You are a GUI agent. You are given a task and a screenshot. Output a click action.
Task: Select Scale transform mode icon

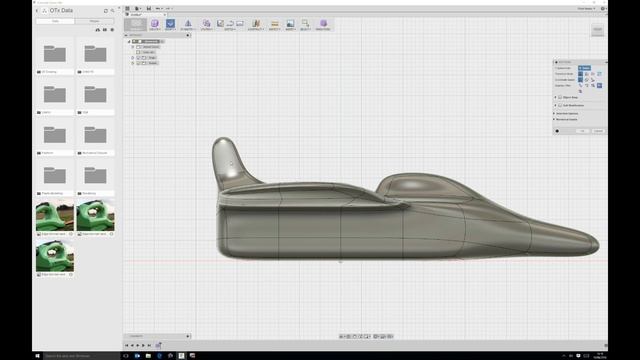pyautogui.click(x=599, y=74)
